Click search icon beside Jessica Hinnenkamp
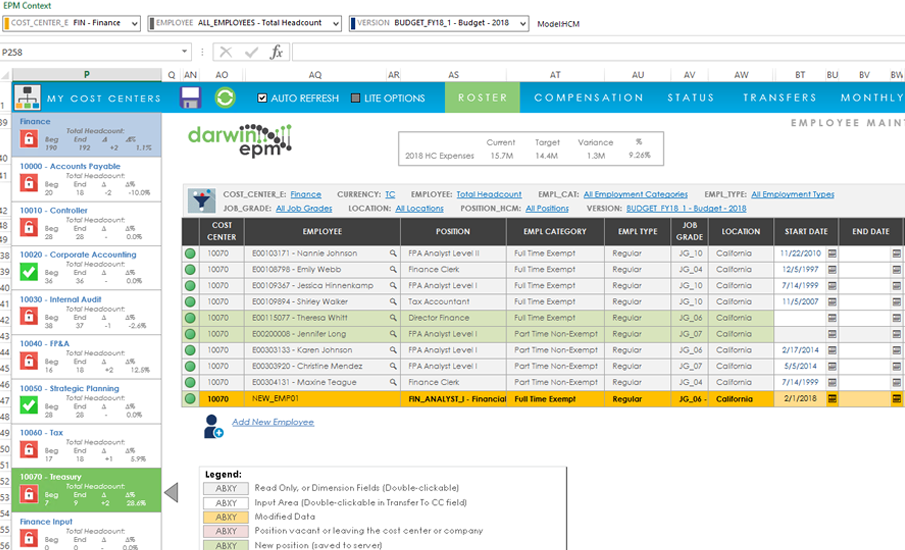The height and width of the screenshot is (550, 905). 393,286
